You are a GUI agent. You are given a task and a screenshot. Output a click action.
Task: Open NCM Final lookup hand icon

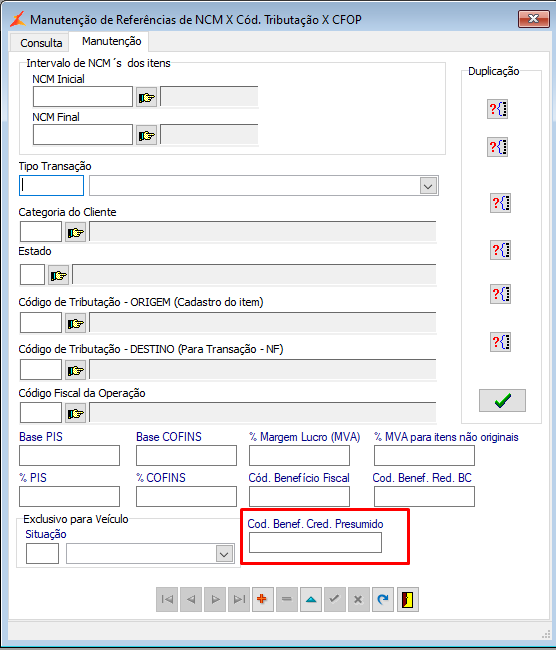[x=146, y=136]
